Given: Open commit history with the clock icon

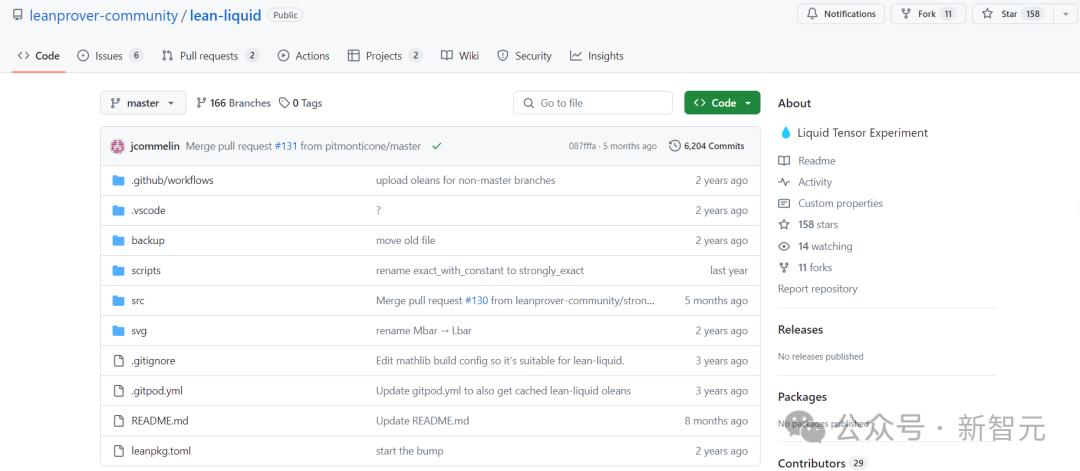Looking at the screenshot, I should pyautogui.click(x=675, y=146).
